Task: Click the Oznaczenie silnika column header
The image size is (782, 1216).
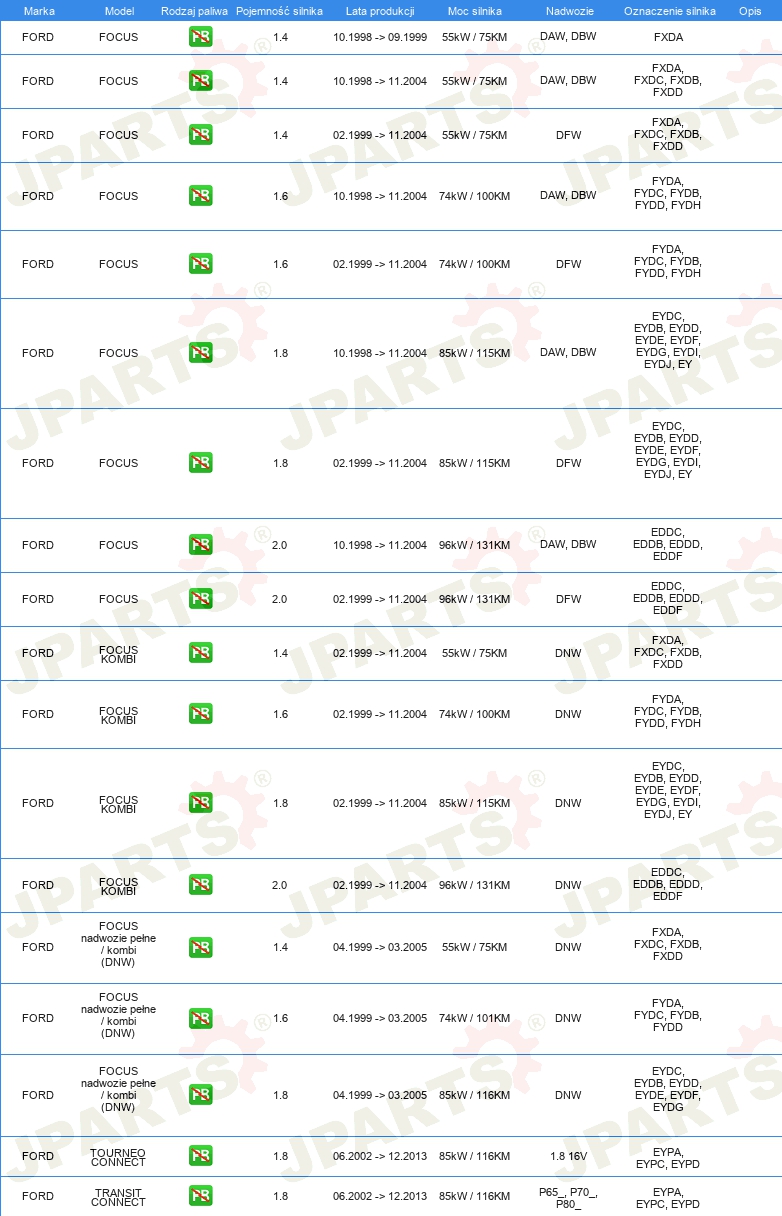Action: 670,11
